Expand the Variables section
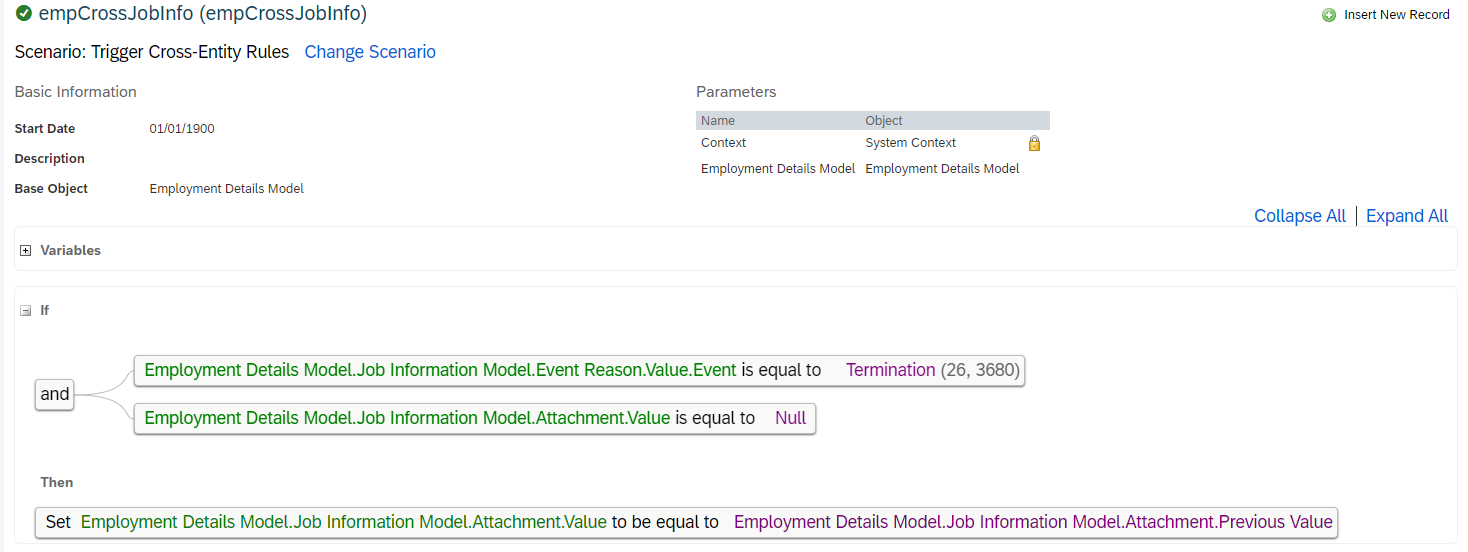This screenshot has height=552, width=1468. tap(26, 251)
